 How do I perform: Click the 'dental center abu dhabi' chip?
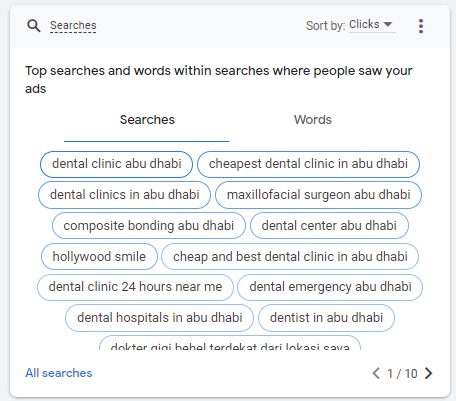329,226
